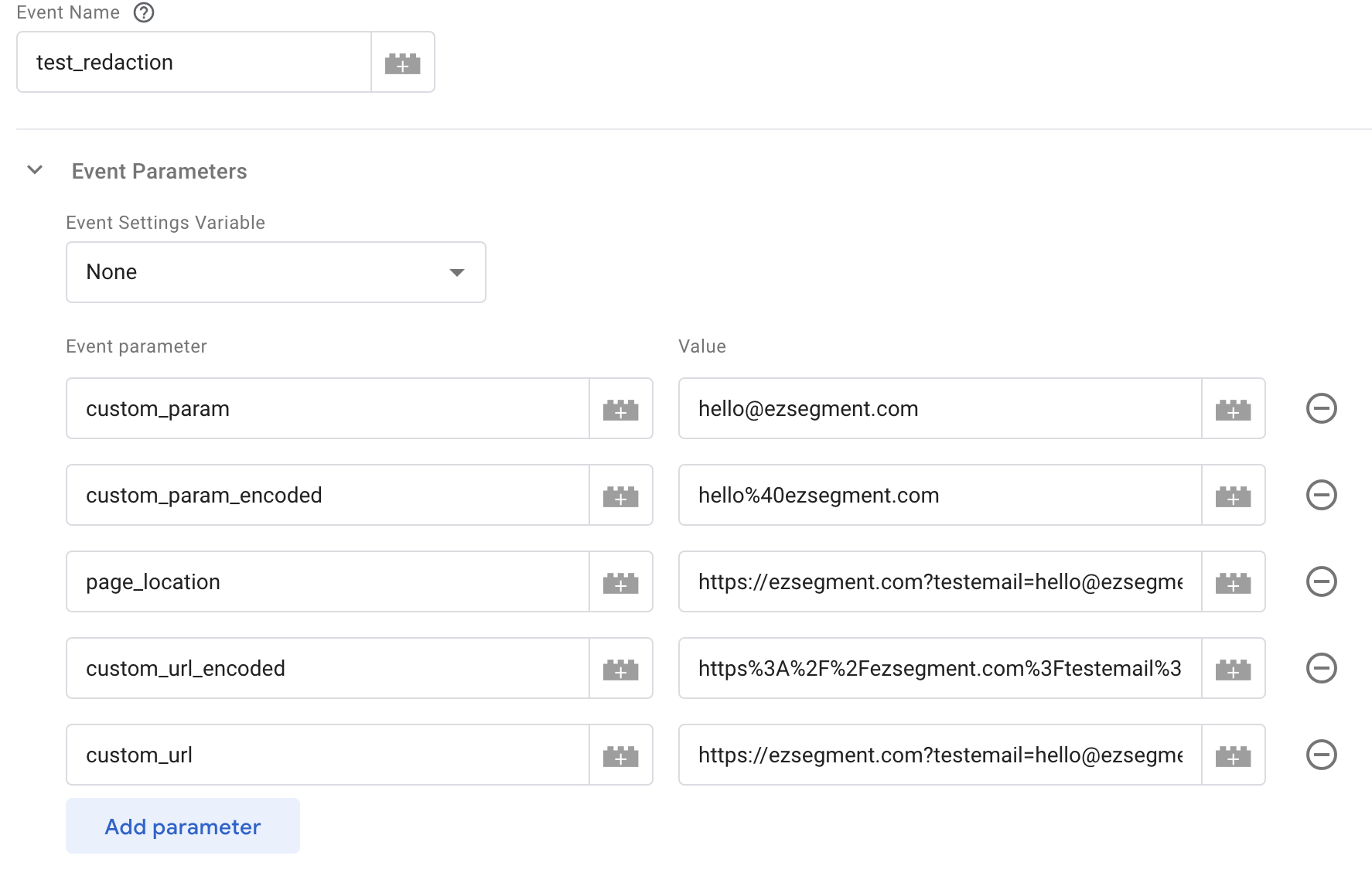
Task: Insert a variable into the custom_param_encoded value
Action: point(1233,496)
